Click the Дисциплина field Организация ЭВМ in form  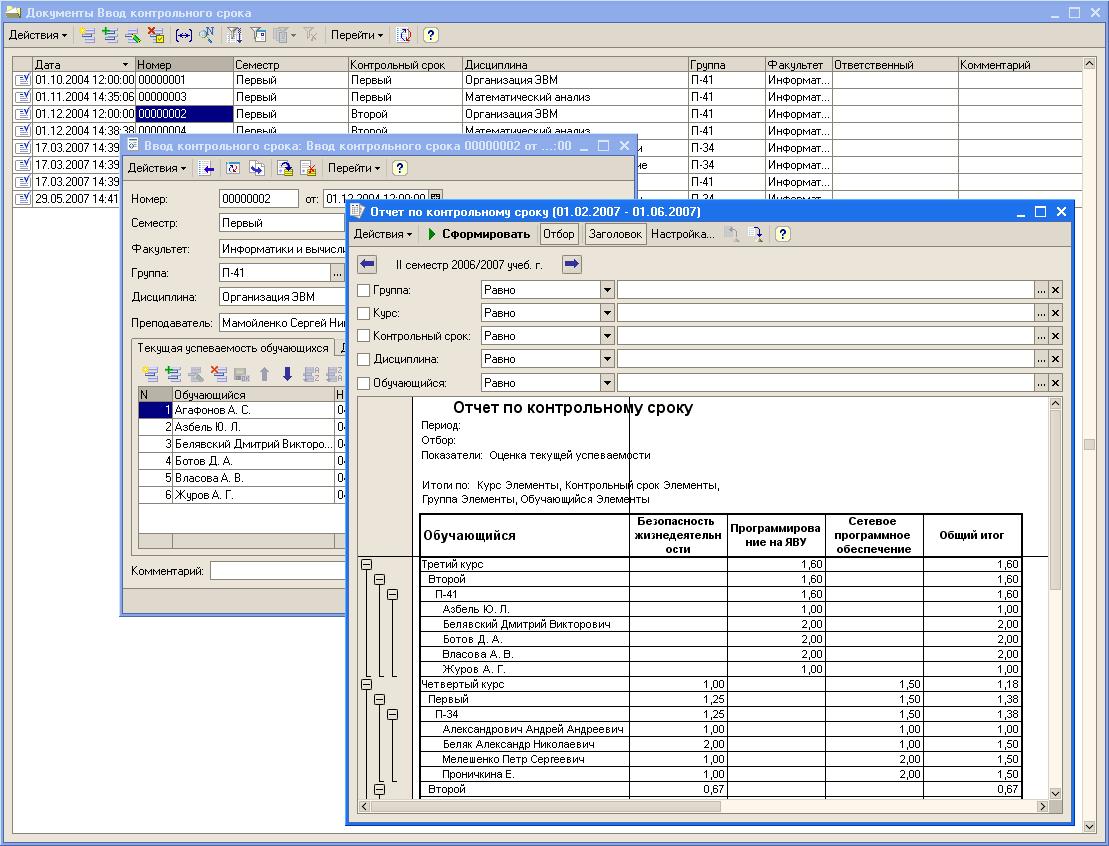[x=282, y=297]
